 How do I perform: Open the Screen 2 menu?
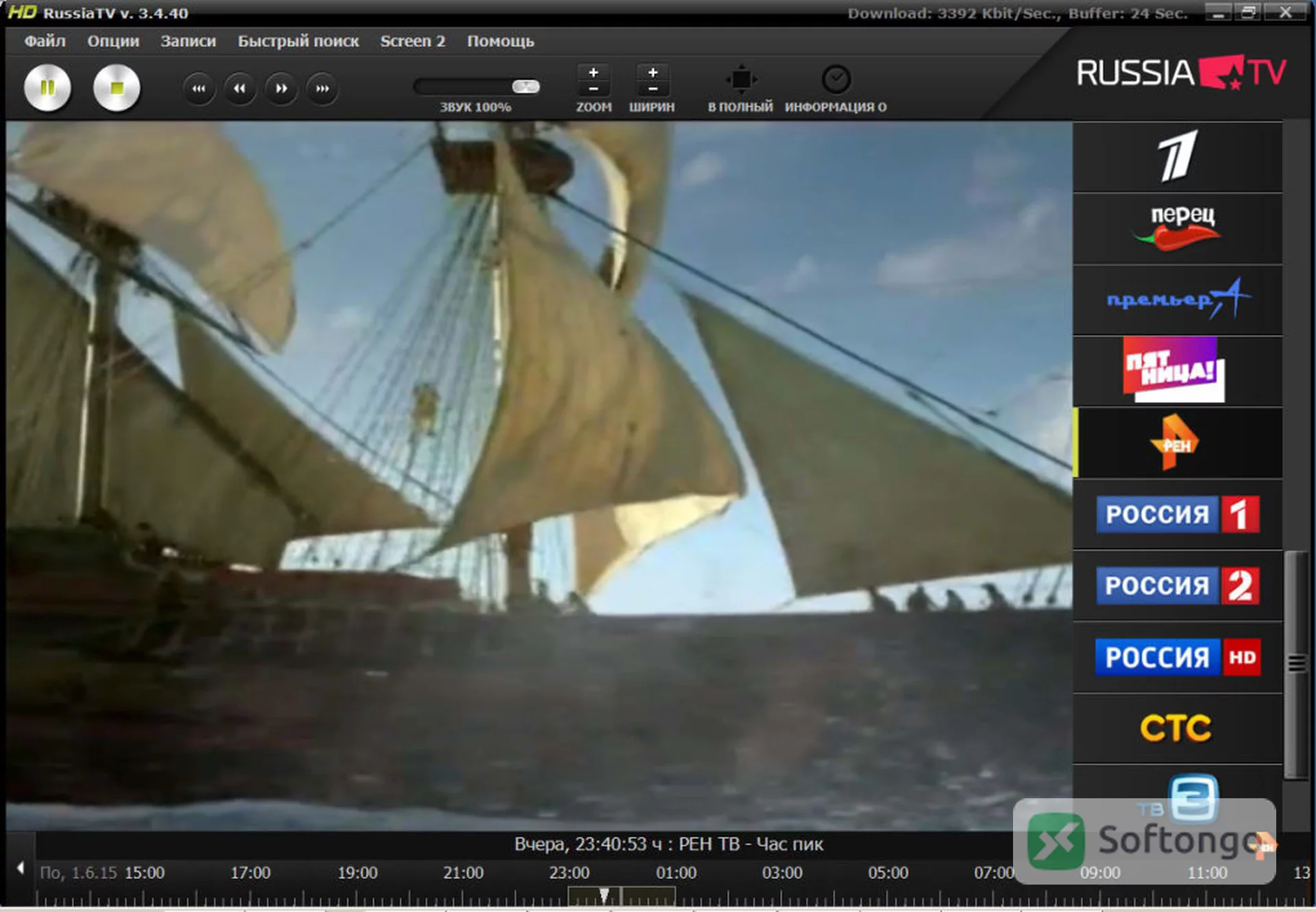tap(413, 41)
